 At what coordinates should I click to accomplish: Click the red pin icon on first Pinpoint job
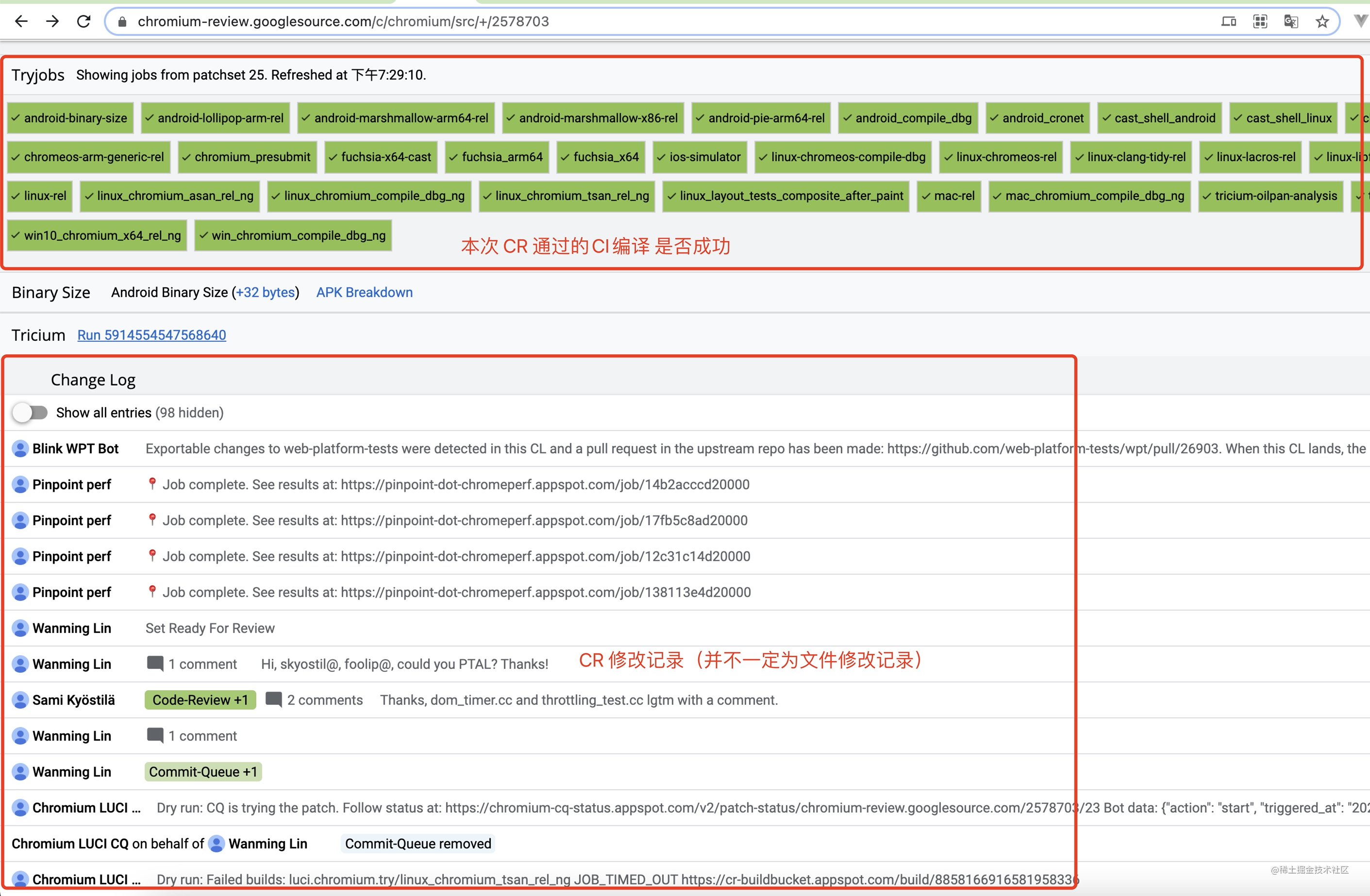[x=152, y=484]
